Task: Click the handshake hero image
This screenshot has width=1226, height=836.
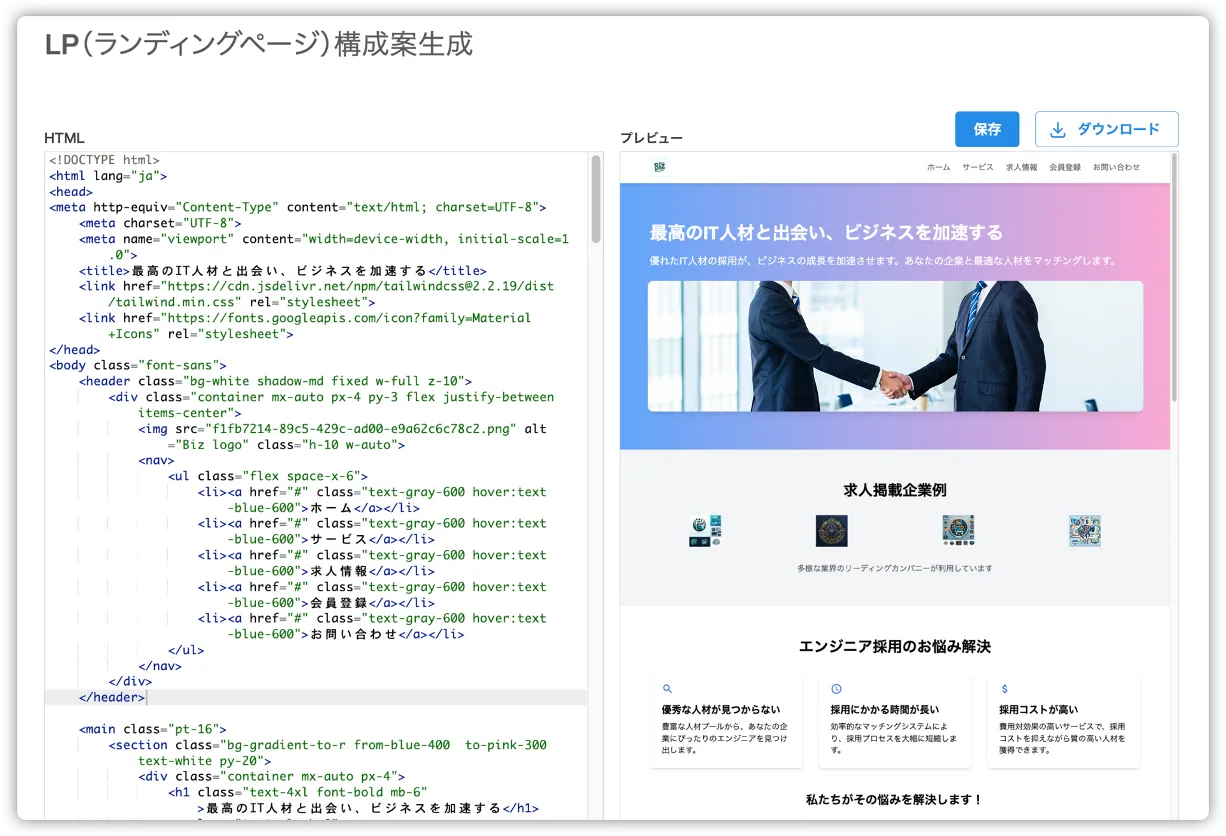Action: point(895,346)
